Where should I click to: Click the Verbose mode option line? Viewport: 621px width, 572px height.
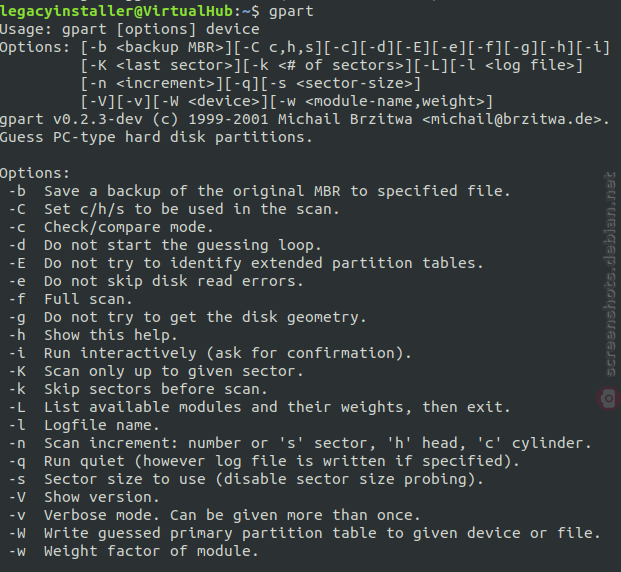(x=215, y=515)
